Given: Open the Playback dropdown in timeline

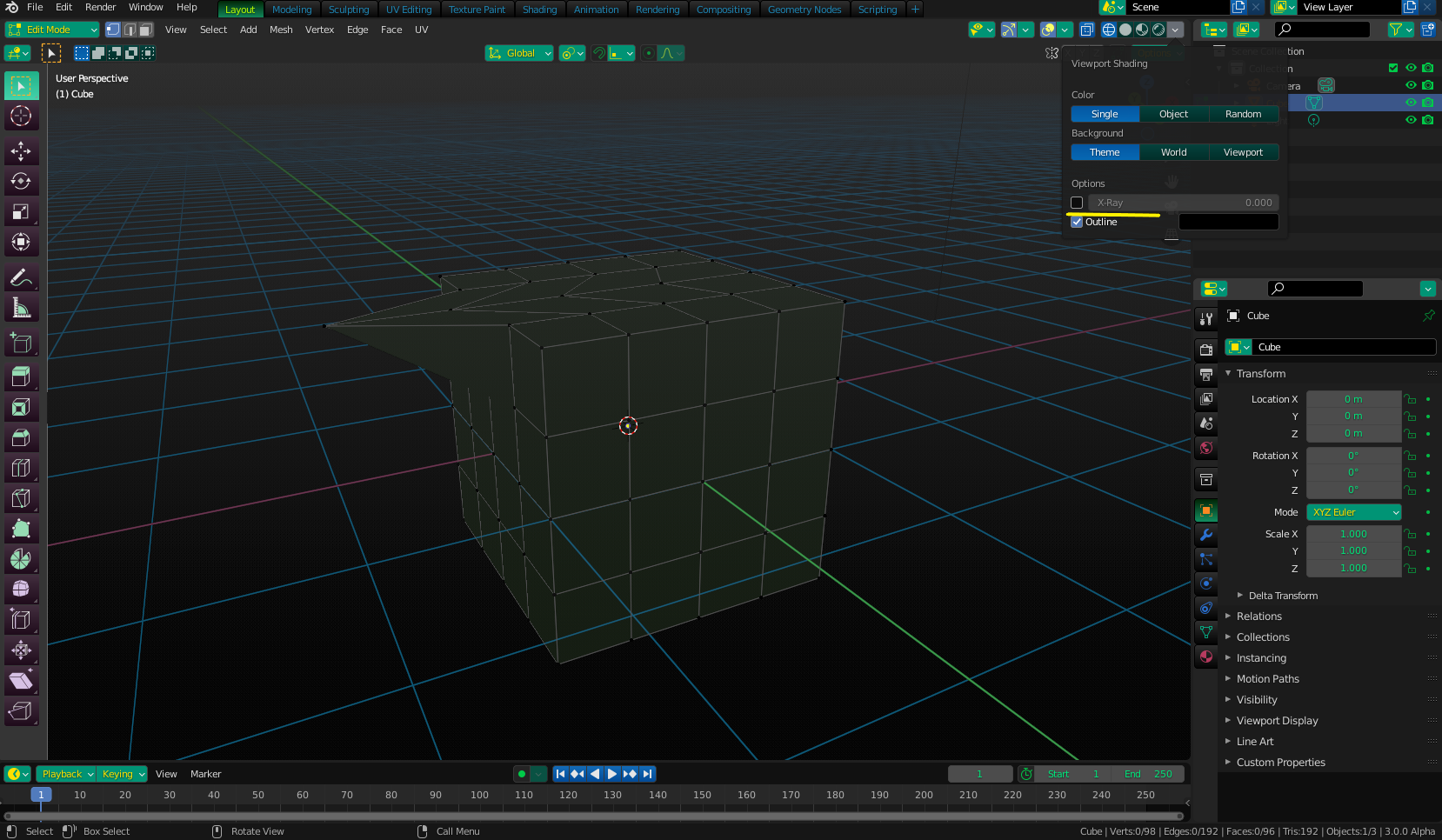Looking at the screenshot, I should tap(66, 774).
